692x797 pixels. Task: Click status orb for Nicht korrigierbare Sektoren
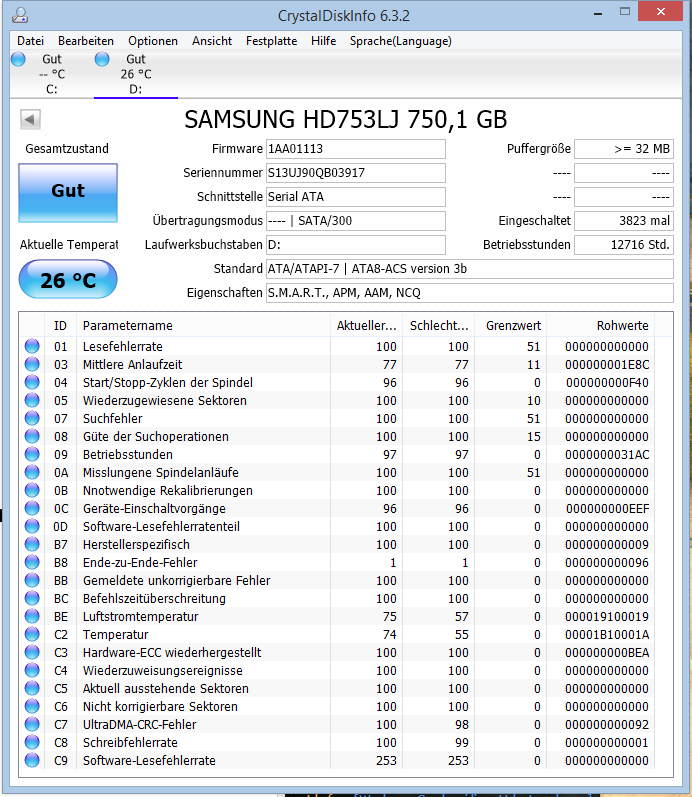coord(32,707)
